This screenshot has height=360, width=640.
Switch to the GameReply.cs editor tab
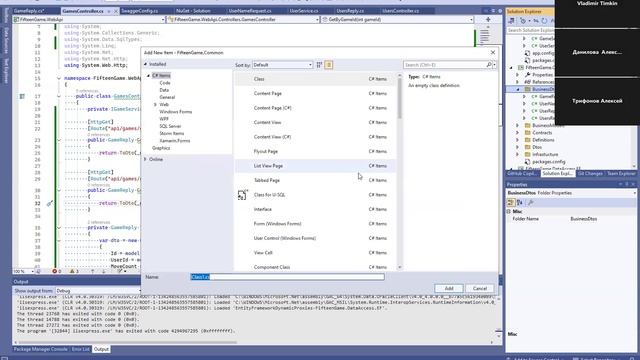pyautogui.click(x=29, y=11)
